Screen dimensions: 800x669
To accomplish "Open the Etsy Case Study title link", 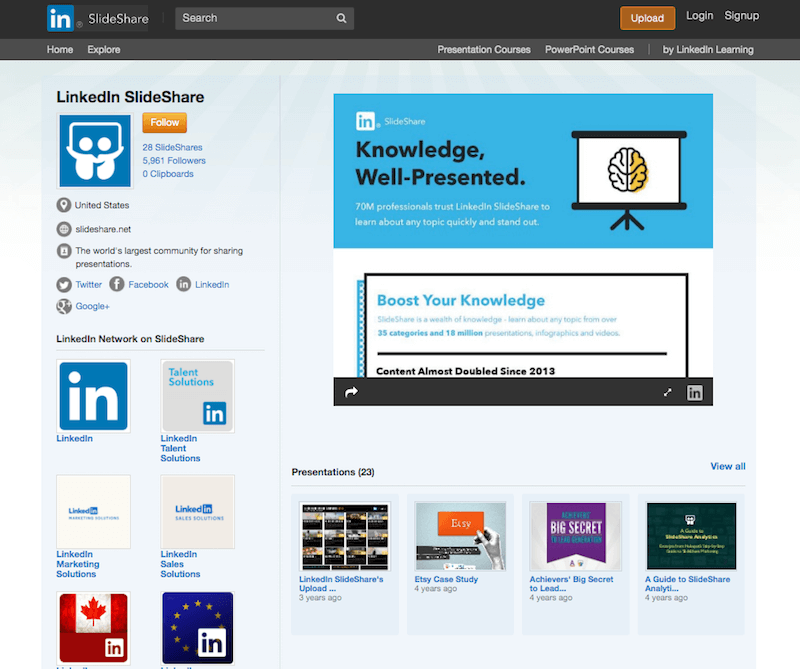I will (x=446, y=579).
